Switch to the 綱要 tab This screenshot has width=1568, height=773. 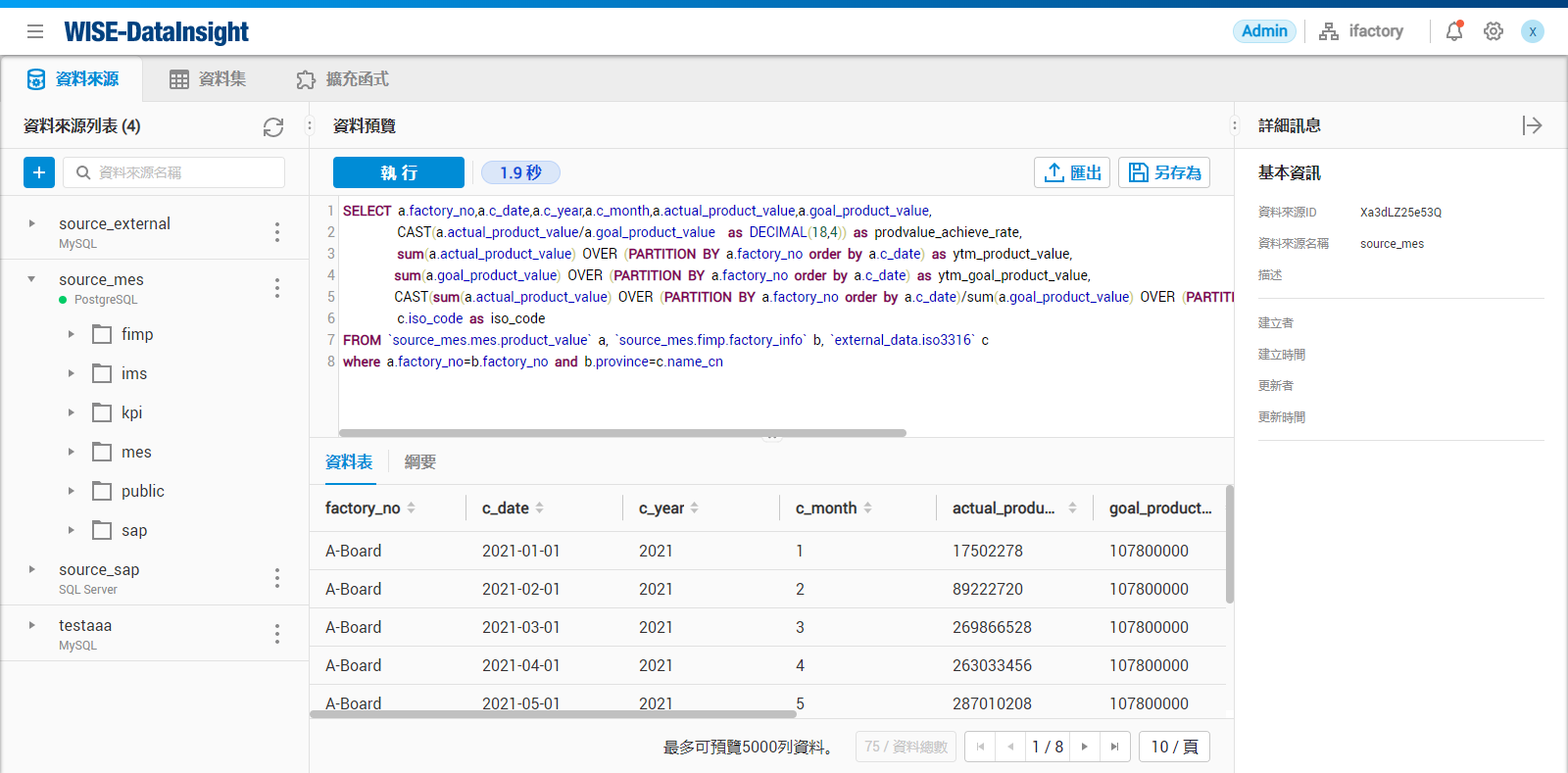coord(420,462)
